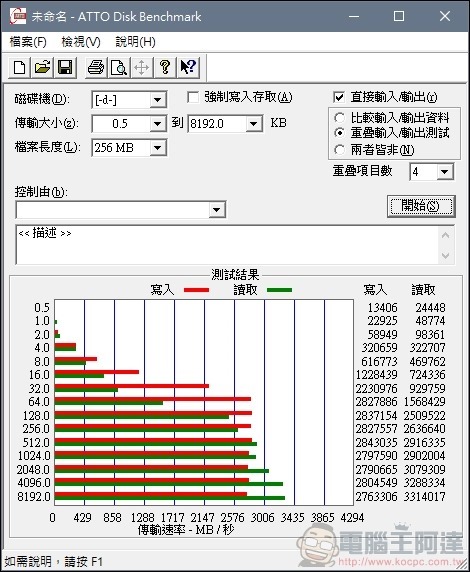The image size is (470, 572).
Task: Click the read value 24448
Action: click(x=431, y=308)
